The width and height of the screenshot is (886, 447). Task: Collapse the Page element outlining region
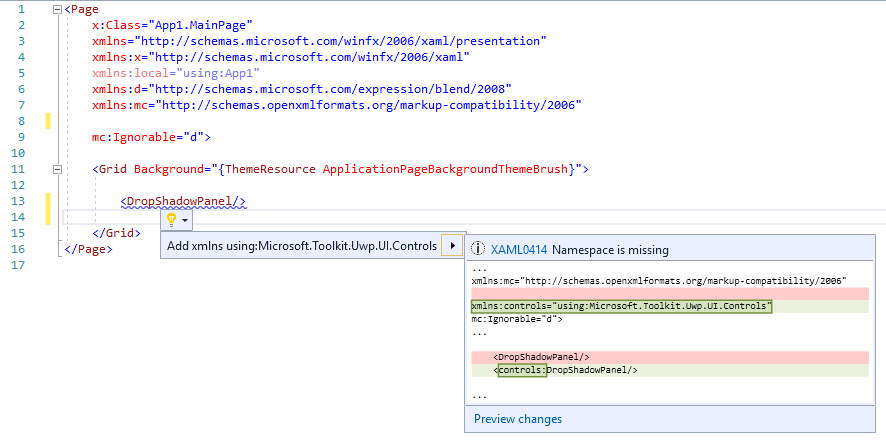[x=56, y=9]
